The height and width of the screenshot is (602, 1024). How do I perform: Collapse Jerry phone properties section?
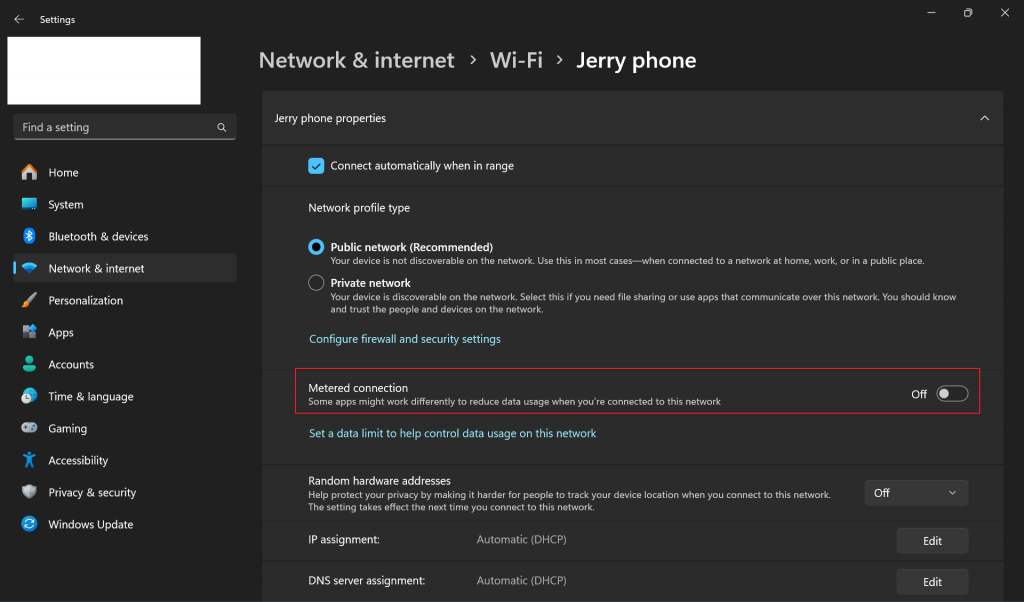[x=984, y=118]
